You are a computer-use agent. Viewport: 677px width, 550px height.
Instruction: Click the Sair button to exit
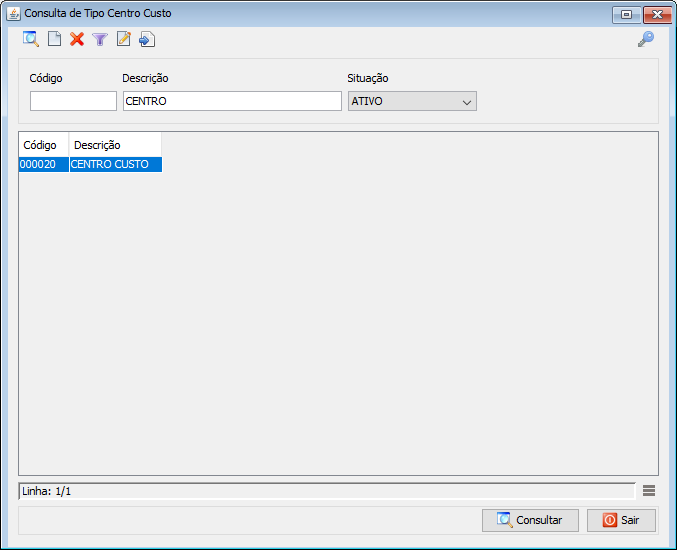coord(621,520)
